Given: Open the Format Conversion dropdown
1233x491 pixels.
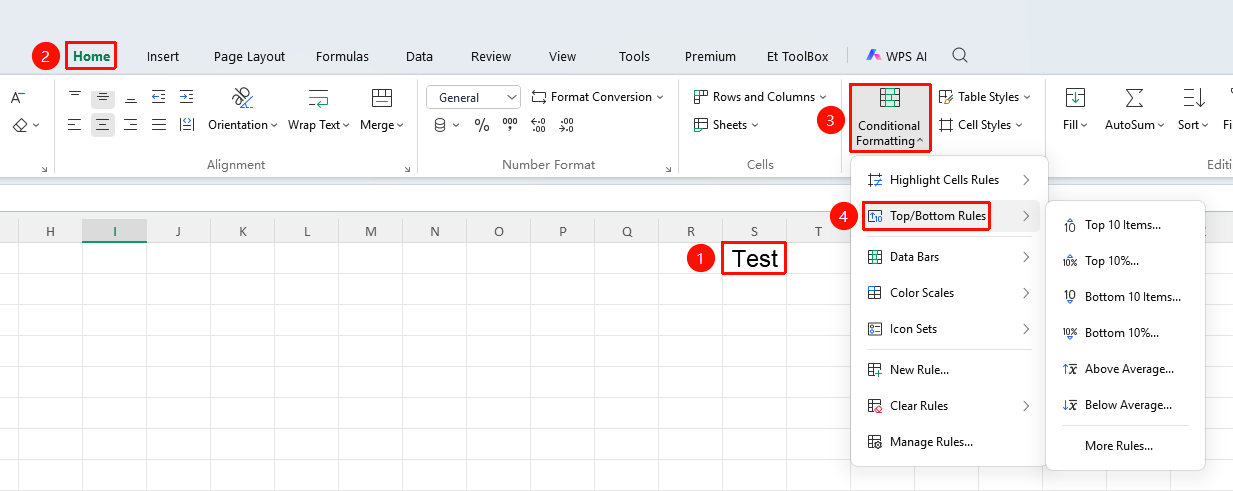Looking at the screenshot, I should coord(598,97).
